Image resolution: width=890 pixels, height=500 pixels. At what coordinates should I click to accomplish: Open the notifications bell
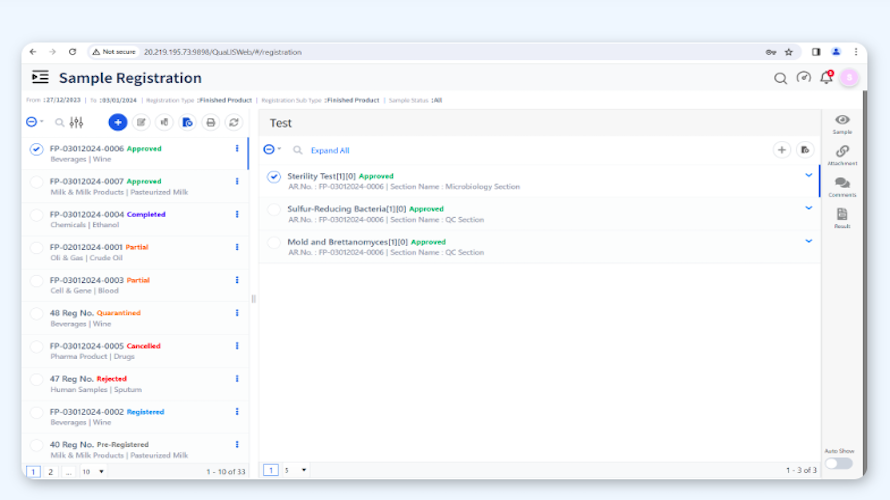[826, 78]
